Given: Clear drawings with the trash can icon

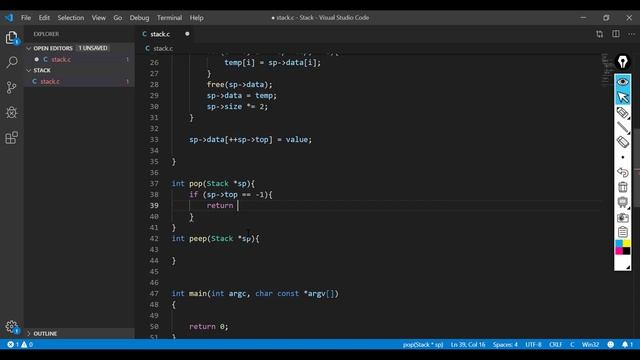Looking at the screenshot, I should 622,187.
